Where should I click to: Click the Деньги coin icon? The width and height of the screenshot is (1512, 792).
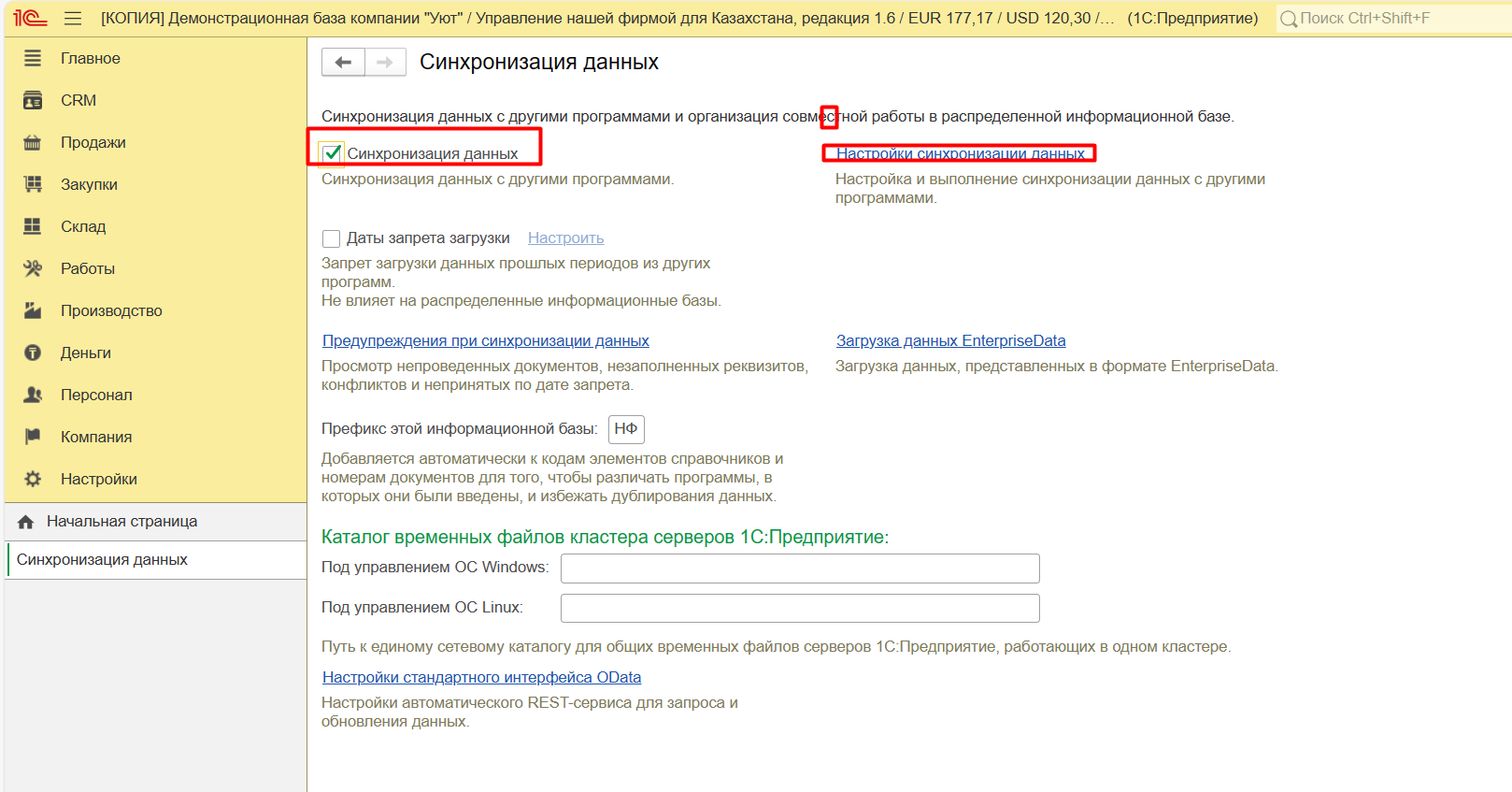pos(33,353)
